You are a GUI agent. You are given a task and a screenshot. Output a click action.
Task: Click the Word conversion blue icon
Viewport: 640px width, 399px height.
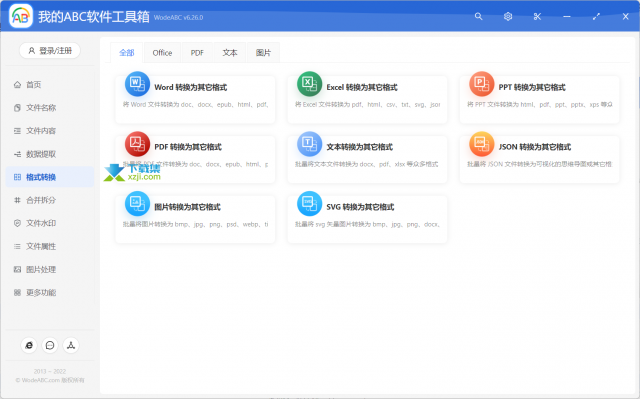click(x=137, y=84)
